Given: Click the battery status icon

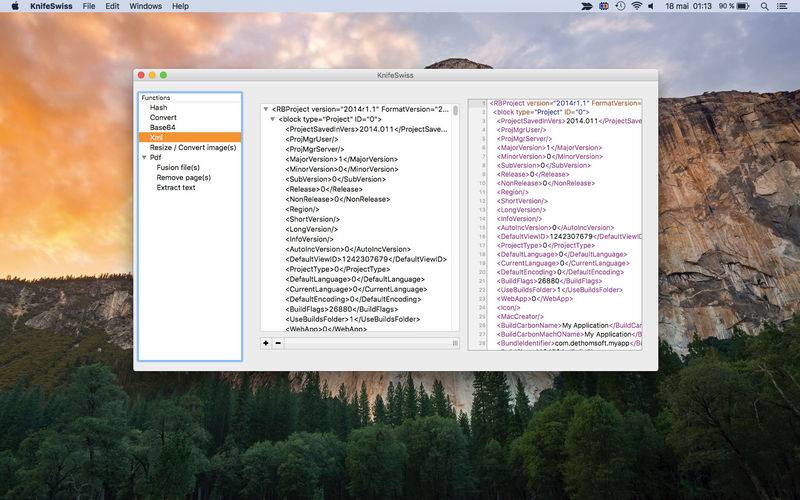Looking at the screenshot, I should click(742, 6).
